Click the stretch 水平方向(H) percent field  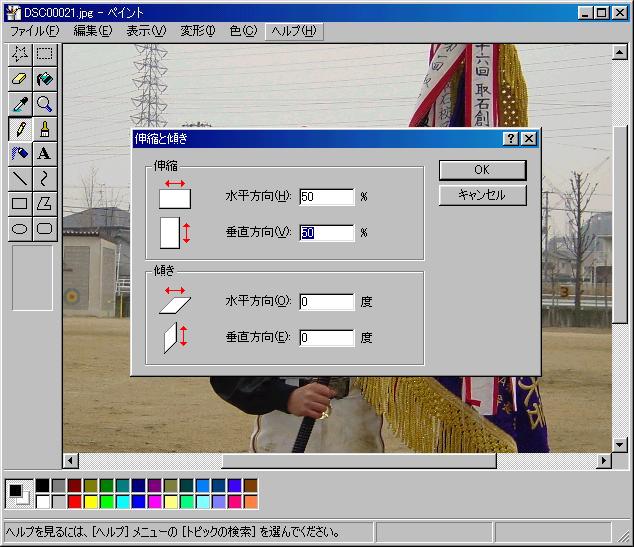pyautogui.click(x=327, y=197)
